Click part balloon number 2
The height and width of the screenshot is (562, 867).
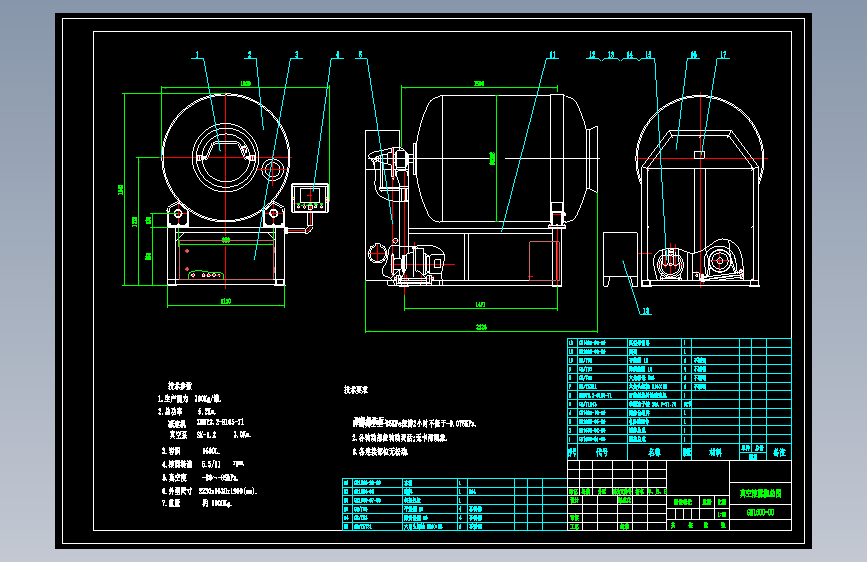tap(249, 55)
